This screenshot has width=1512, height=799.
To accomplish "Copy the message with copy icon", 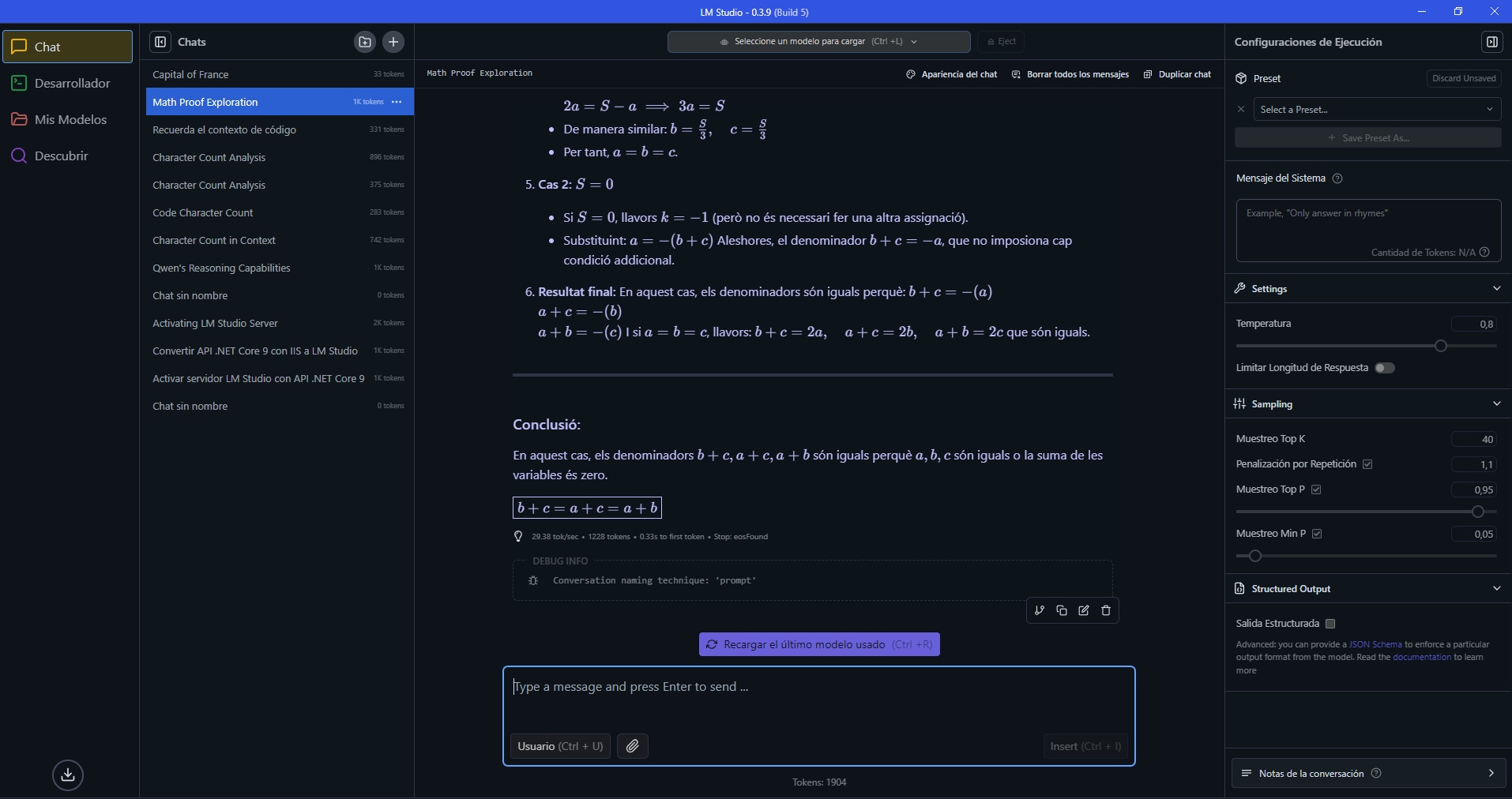I will (x=1062, y=610).
